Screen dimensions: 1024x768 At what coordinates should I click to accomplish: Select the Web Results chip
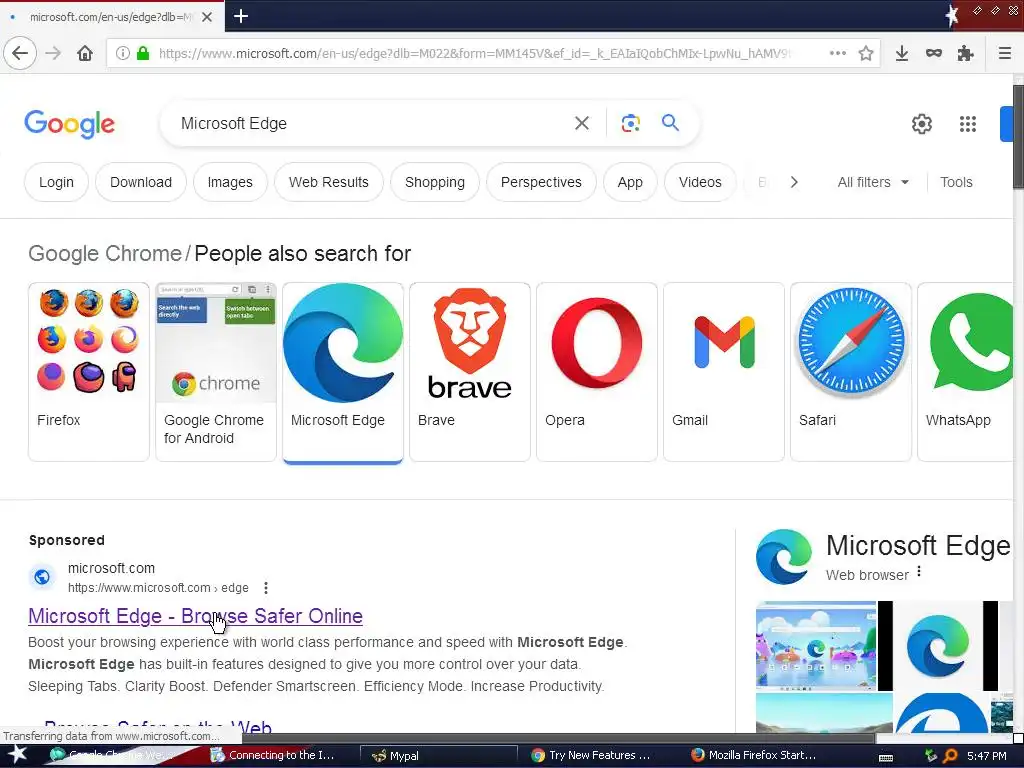pos(328,182)
